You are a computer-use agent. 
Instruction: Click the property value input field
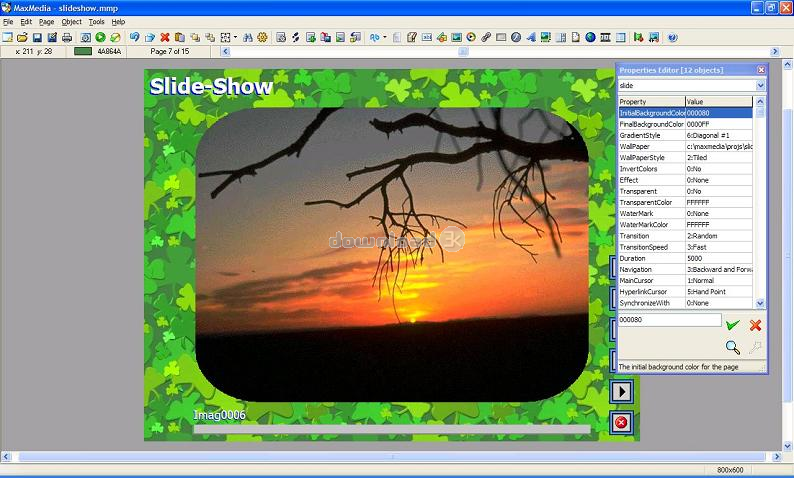[669, 320]
